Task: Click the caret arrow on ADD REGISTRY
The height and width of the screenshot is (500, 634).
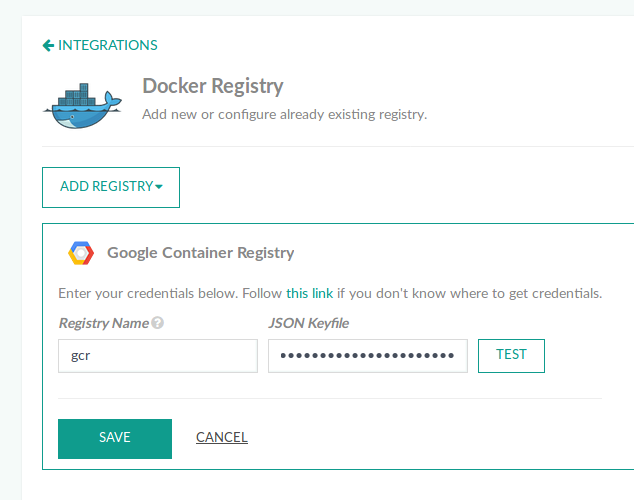Action: [159, 187]
